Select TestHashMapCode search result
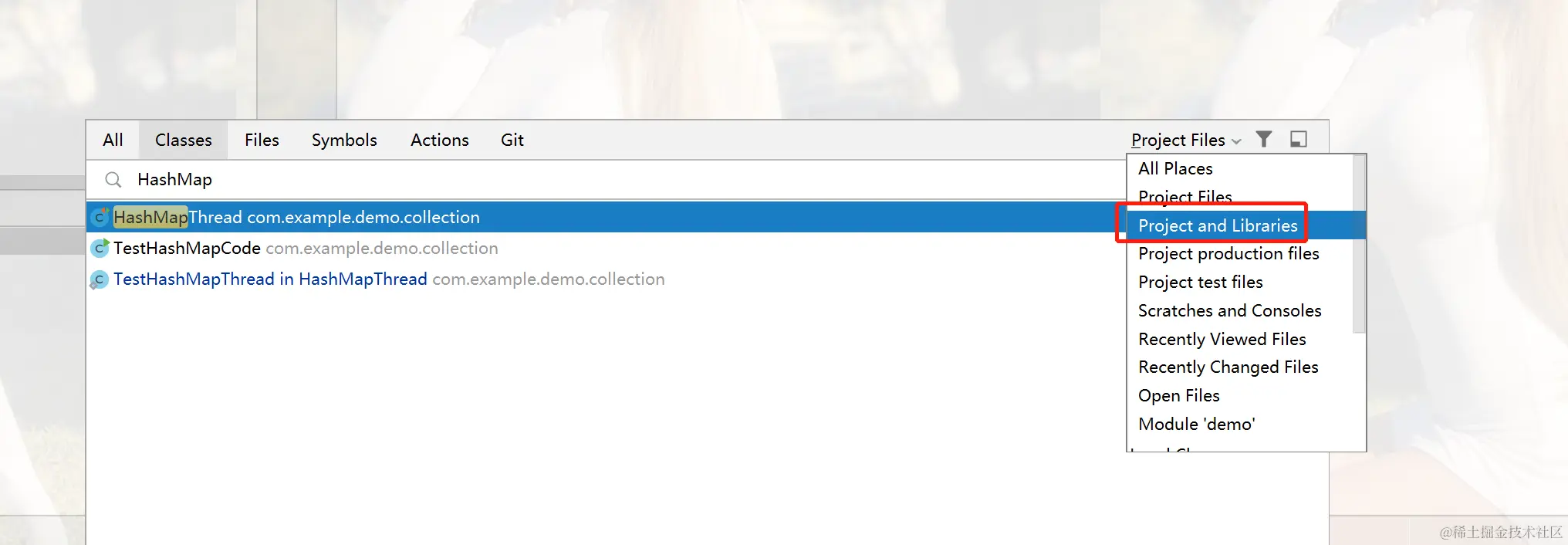The image size is (1568, 545). click(x=607, y=248)
